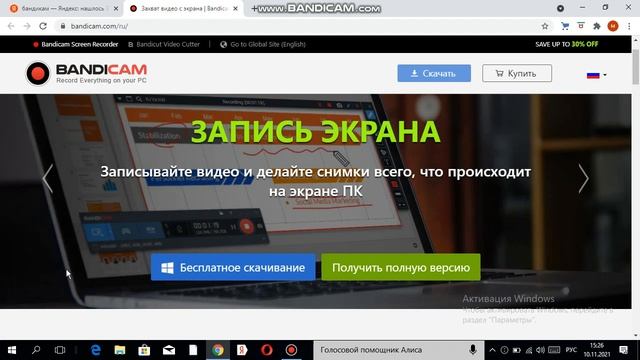Screen dimensions: 640x360
Task: Go to previous slide with left arrow
Action: (x=48, y=178)
